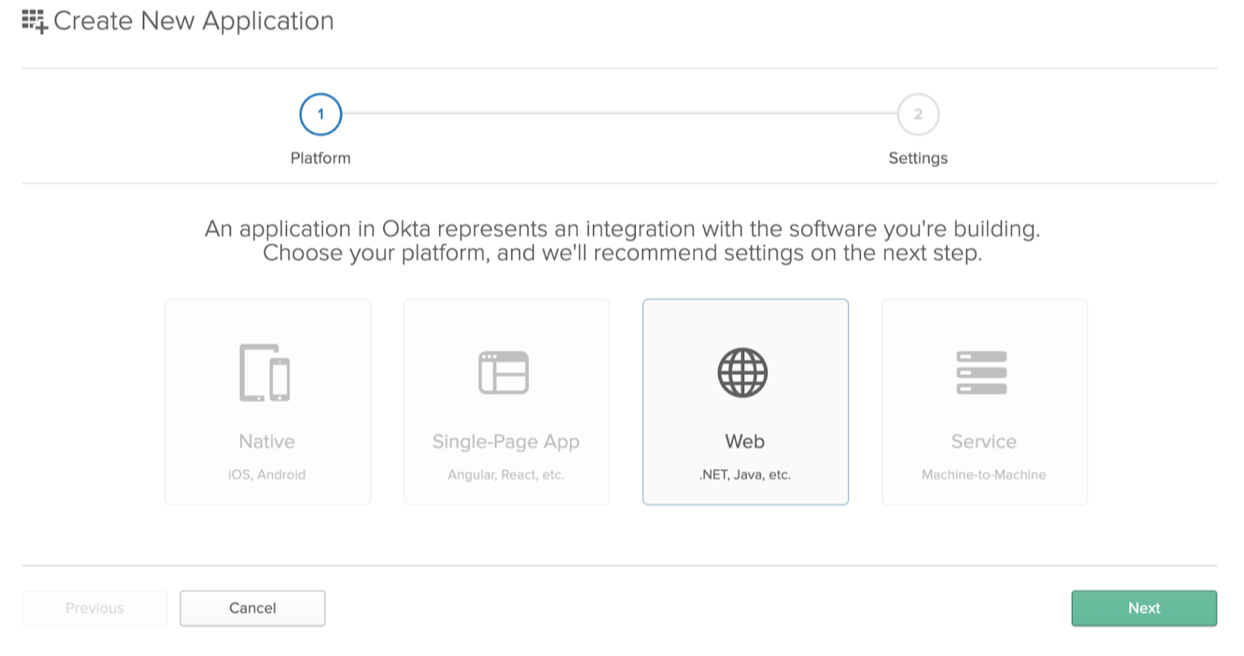Choose the Native platform title
The height and width of the screenshot is (656, 1244).
coord(267,441)
